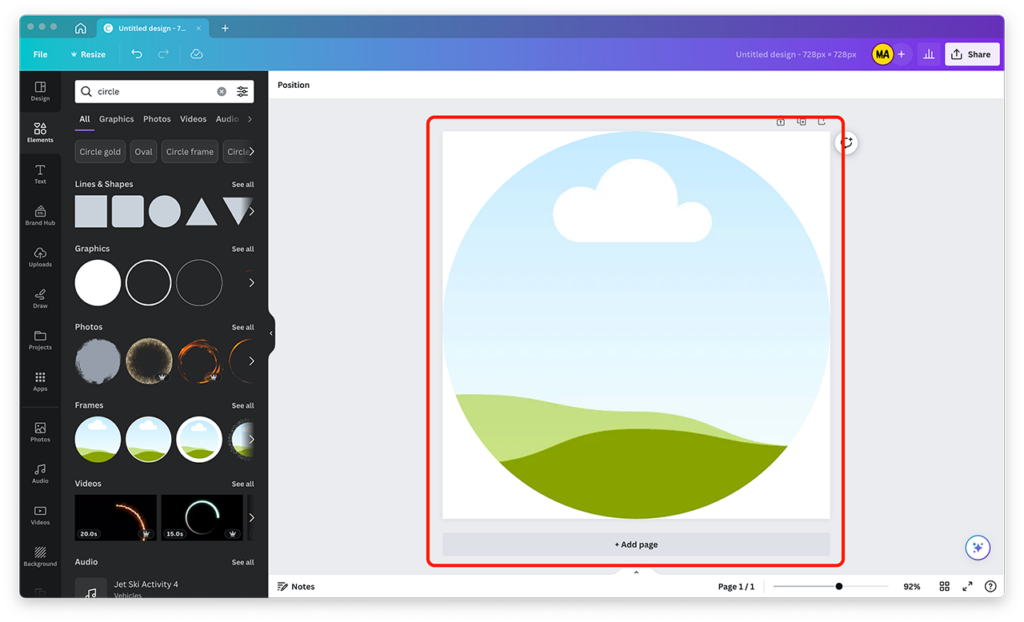Select the Circle frame suggestion chip
Viewport: 1024px width, 622px height.
189,152
